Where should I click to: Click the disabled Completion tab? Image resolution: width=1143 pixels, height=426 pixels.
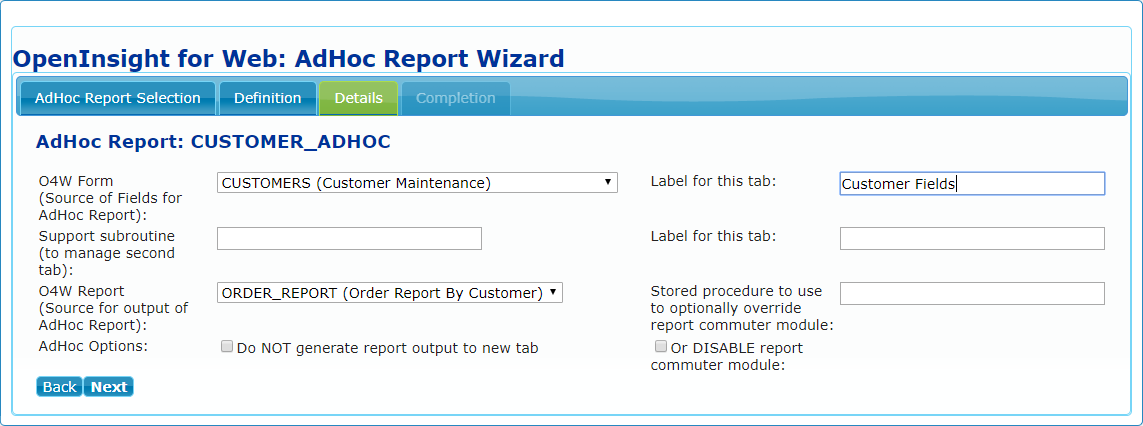click(456, 98)
